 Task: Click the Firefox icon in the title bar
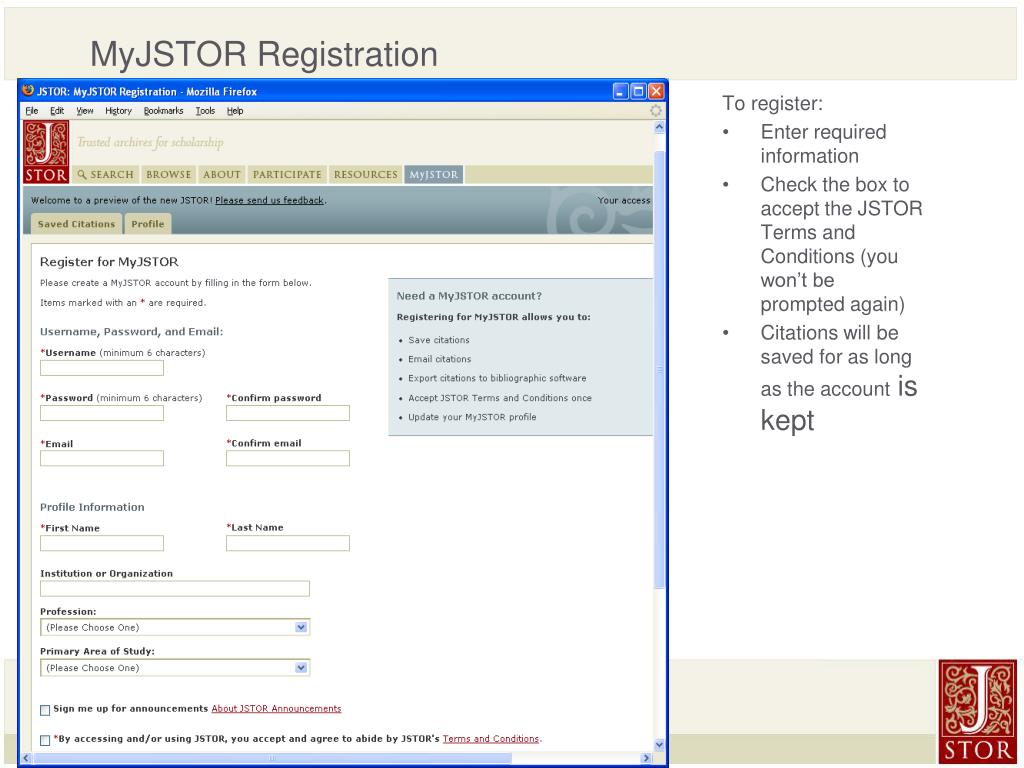[28, 90]
